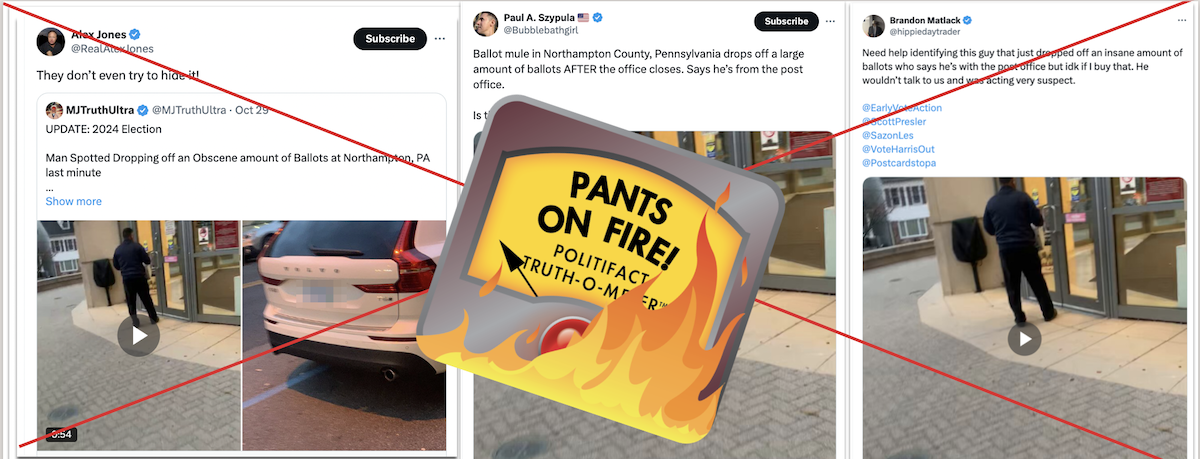The height and width of the screenshot is (459, 1200).
Task: Open the @Postcardstopa mention
Action: pos(899,163)
